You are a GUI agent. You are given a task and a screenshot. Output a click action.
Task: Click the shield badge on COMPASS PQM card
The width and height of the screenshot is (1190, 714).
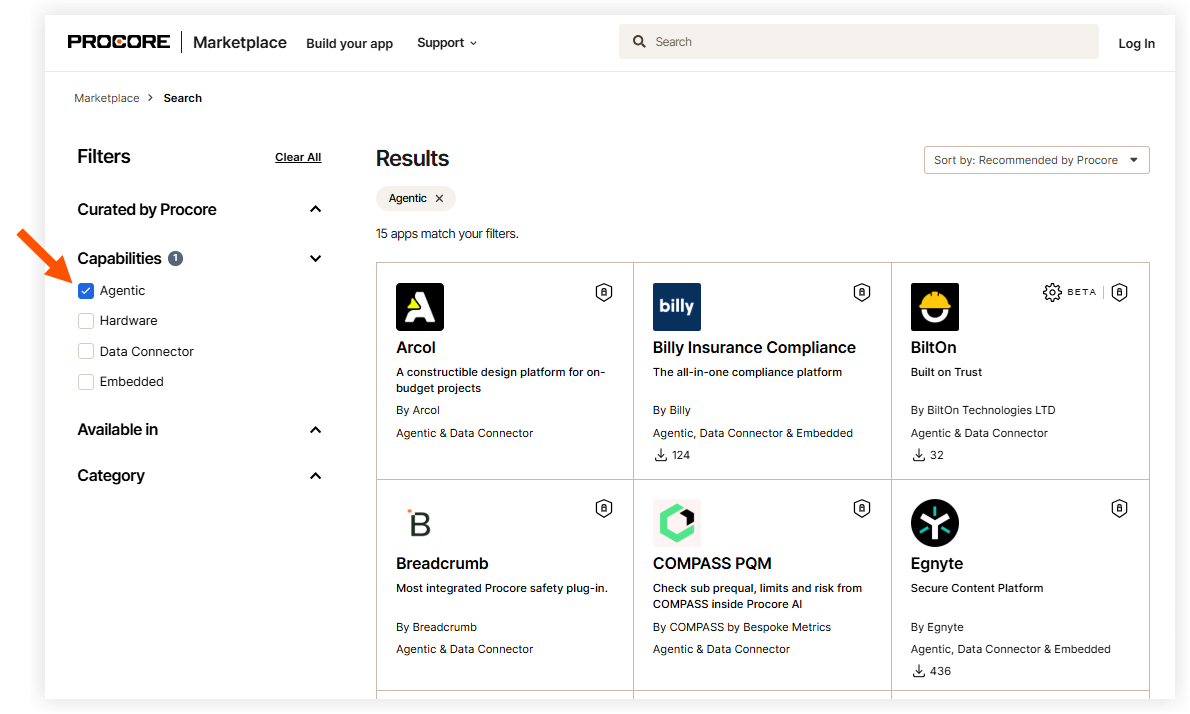coord(861,508)
